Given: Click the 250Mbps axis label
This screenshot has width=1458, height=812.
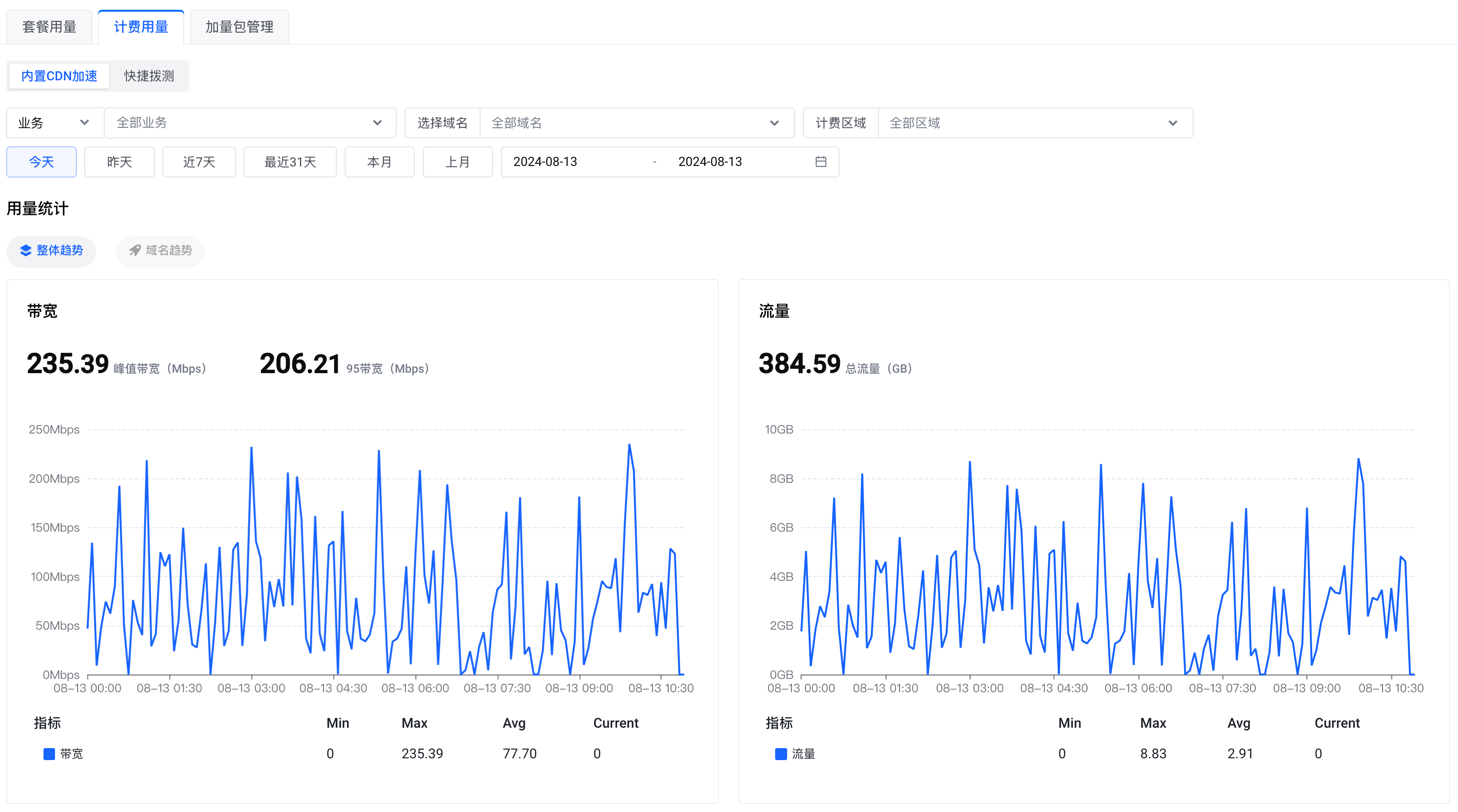Looking at the screenshot, I should (x=54, y=430).
